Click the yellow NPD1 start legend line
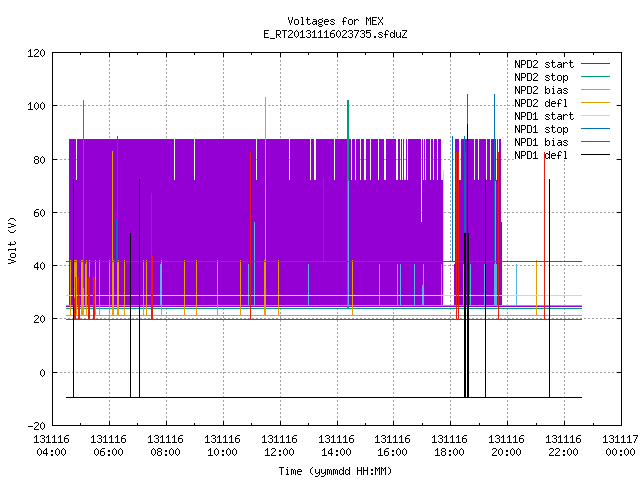The image size is (640, 480). [x=596, y=116]
